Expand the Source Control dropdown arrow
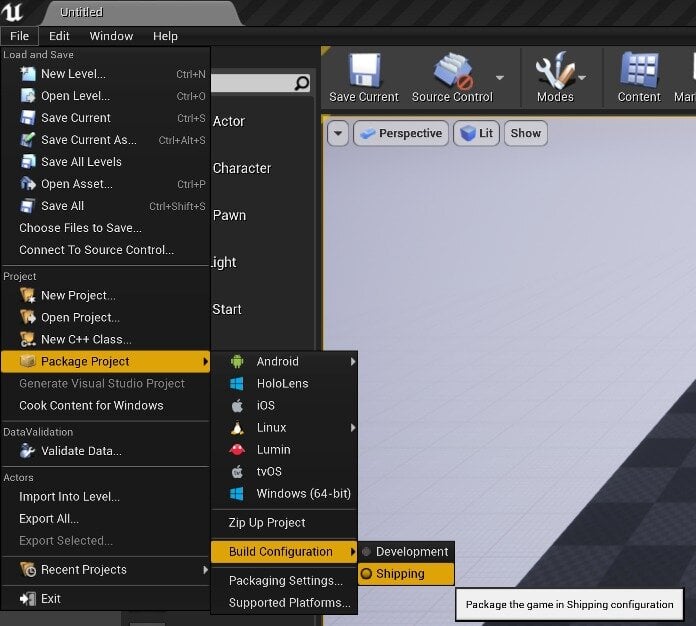 [x=500, y=78]
